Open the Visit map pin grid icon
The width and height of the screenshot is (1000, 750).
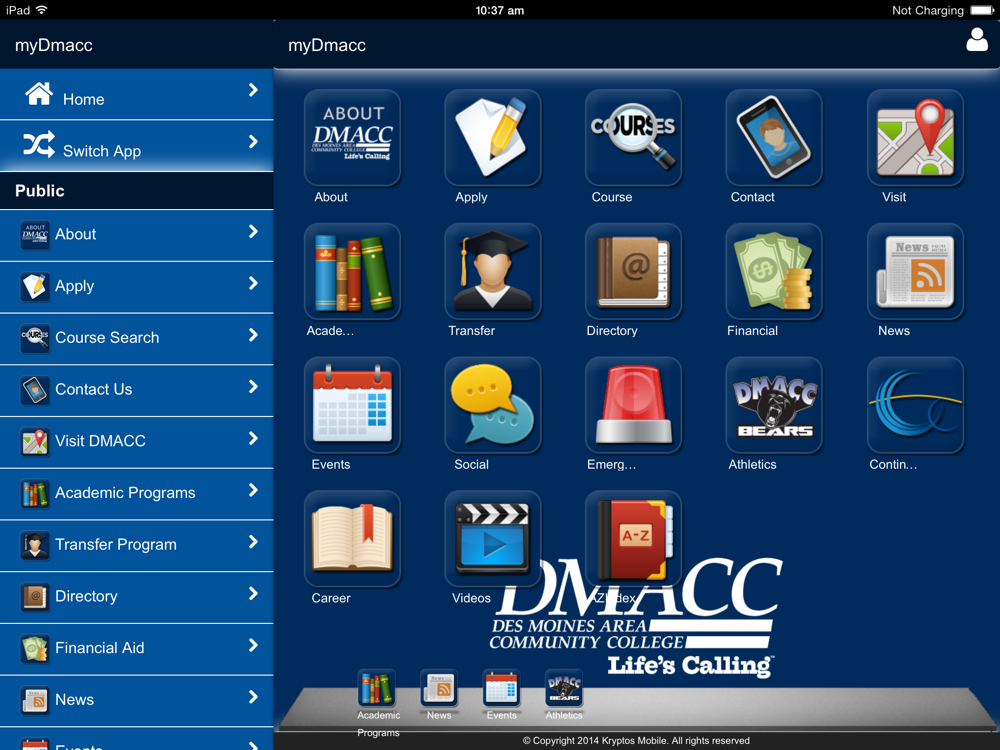pyautogui.click(x=915, y=137)
